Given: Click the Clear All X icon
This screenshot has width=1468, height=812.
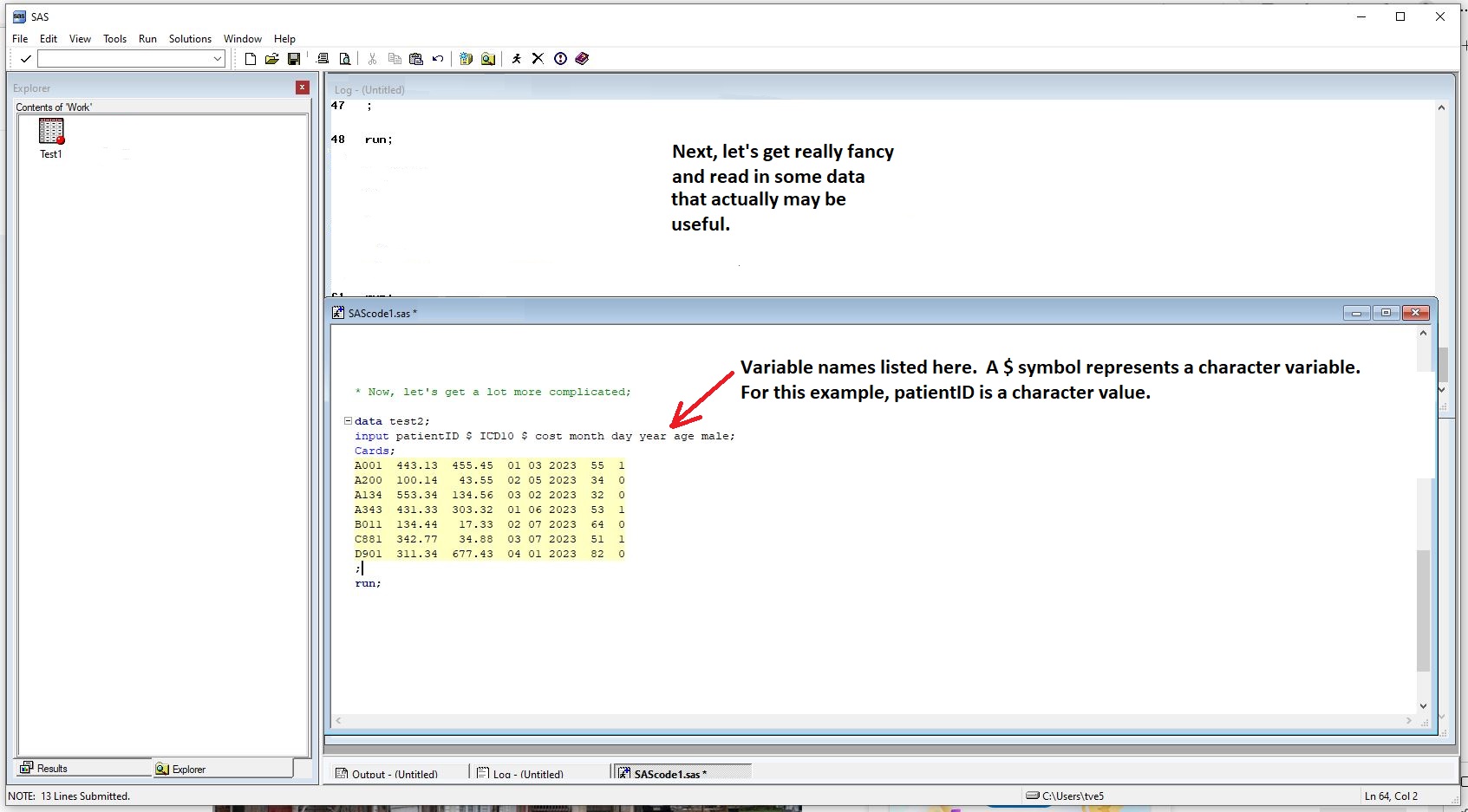Looking at the screenshot, I should tap(538, 59).
